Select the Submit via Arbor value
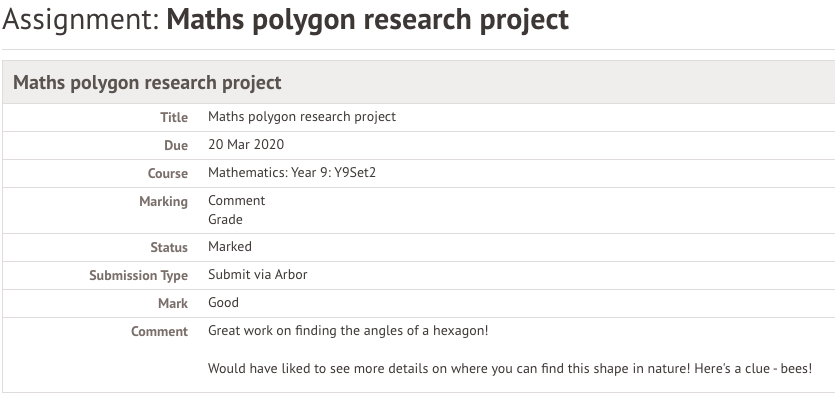835x402 pixels. [x=258, y=275]
